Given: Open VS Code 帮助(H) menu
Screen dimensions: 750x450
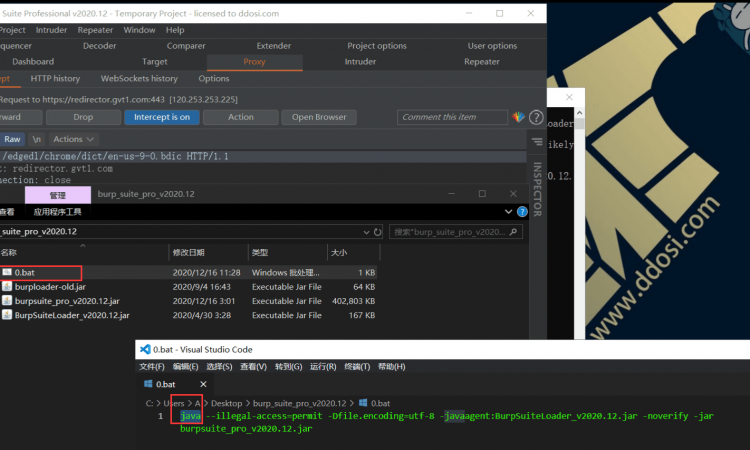Looking at the screenshot, I should click(392, 367).
